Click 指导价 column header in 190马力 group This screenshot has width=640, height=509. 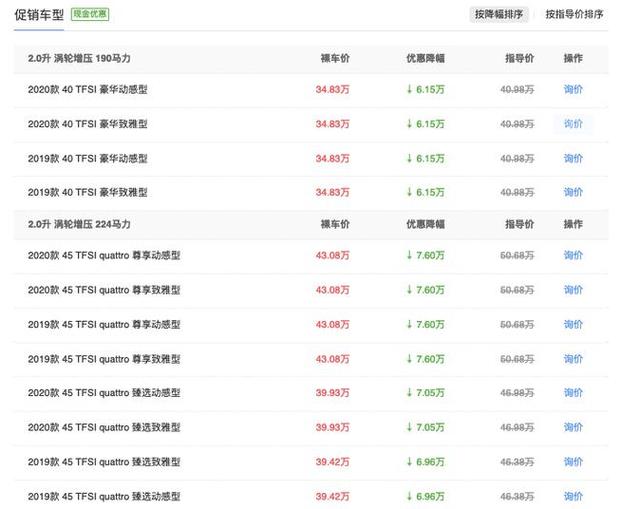(x=520, y=58)
